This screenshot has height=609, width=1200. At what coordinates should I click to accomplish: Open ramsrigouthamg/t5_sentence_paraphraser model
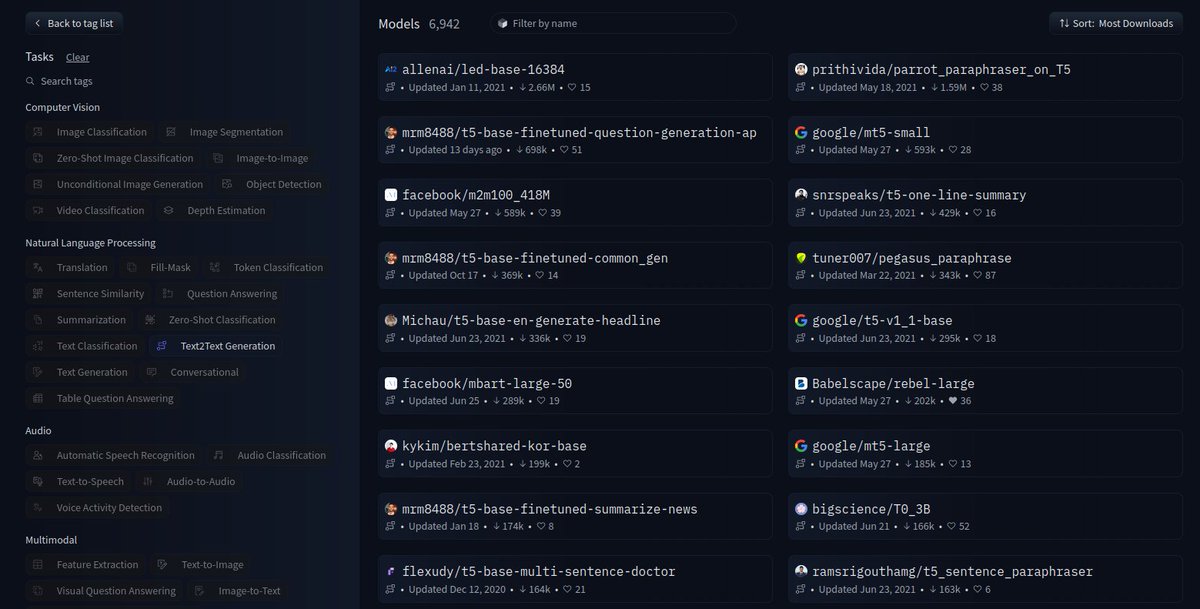(x=985, y=580)
